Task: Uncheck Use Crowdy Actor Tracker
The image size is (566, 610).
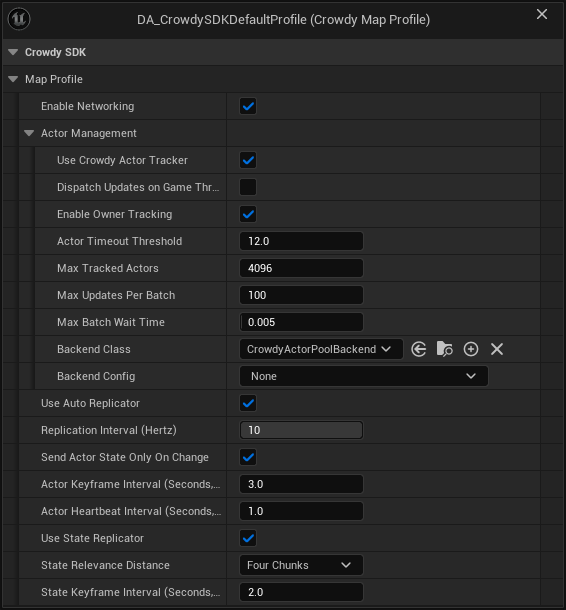Action: tap(248, 160)
